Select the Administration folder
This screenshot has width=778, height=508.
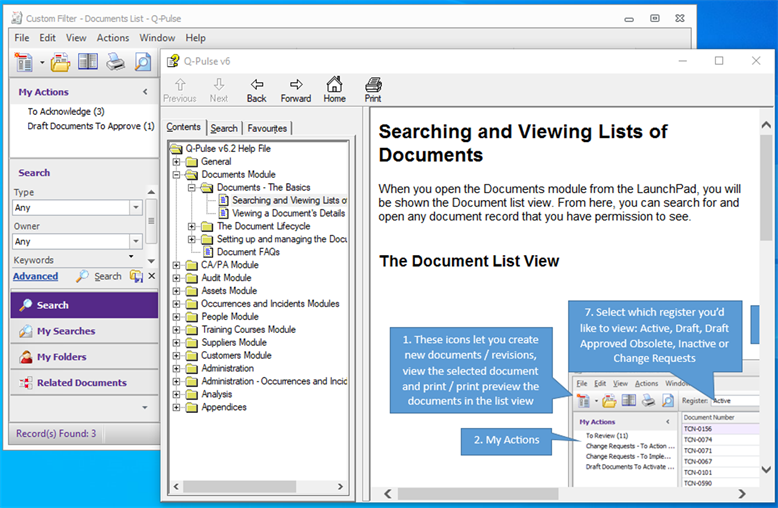click(x=227, y=368)
